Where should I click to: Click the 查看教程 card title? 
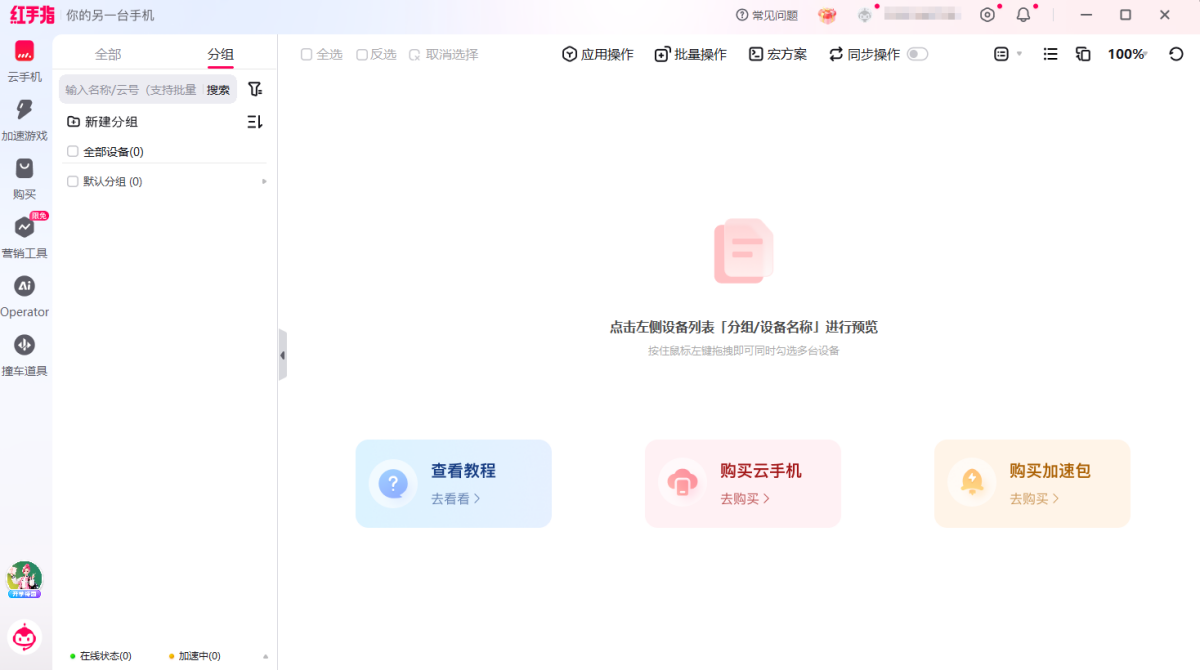click(x=463, y=471)
